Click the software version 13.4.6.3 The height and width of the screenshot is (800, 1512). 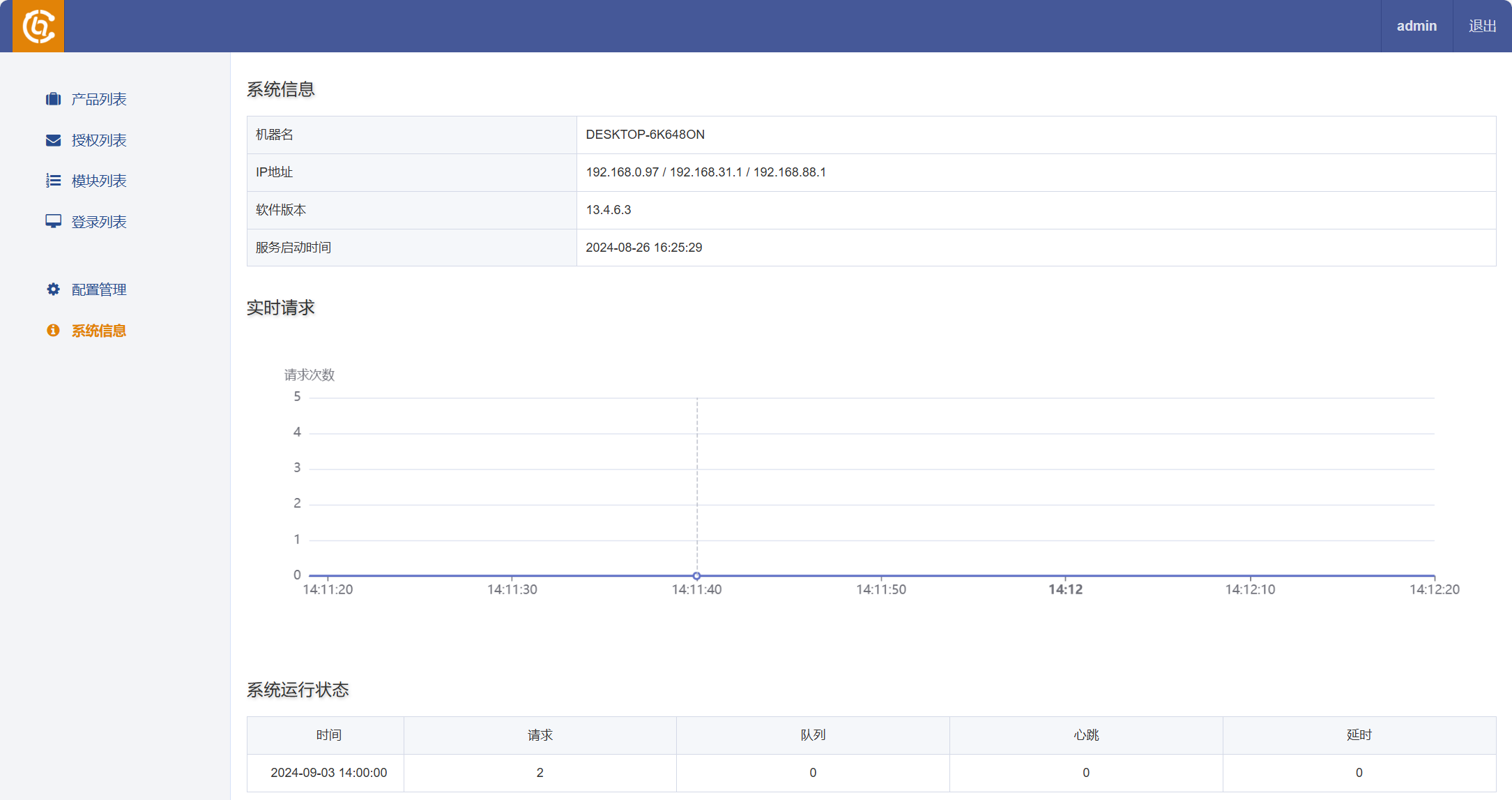608,210
